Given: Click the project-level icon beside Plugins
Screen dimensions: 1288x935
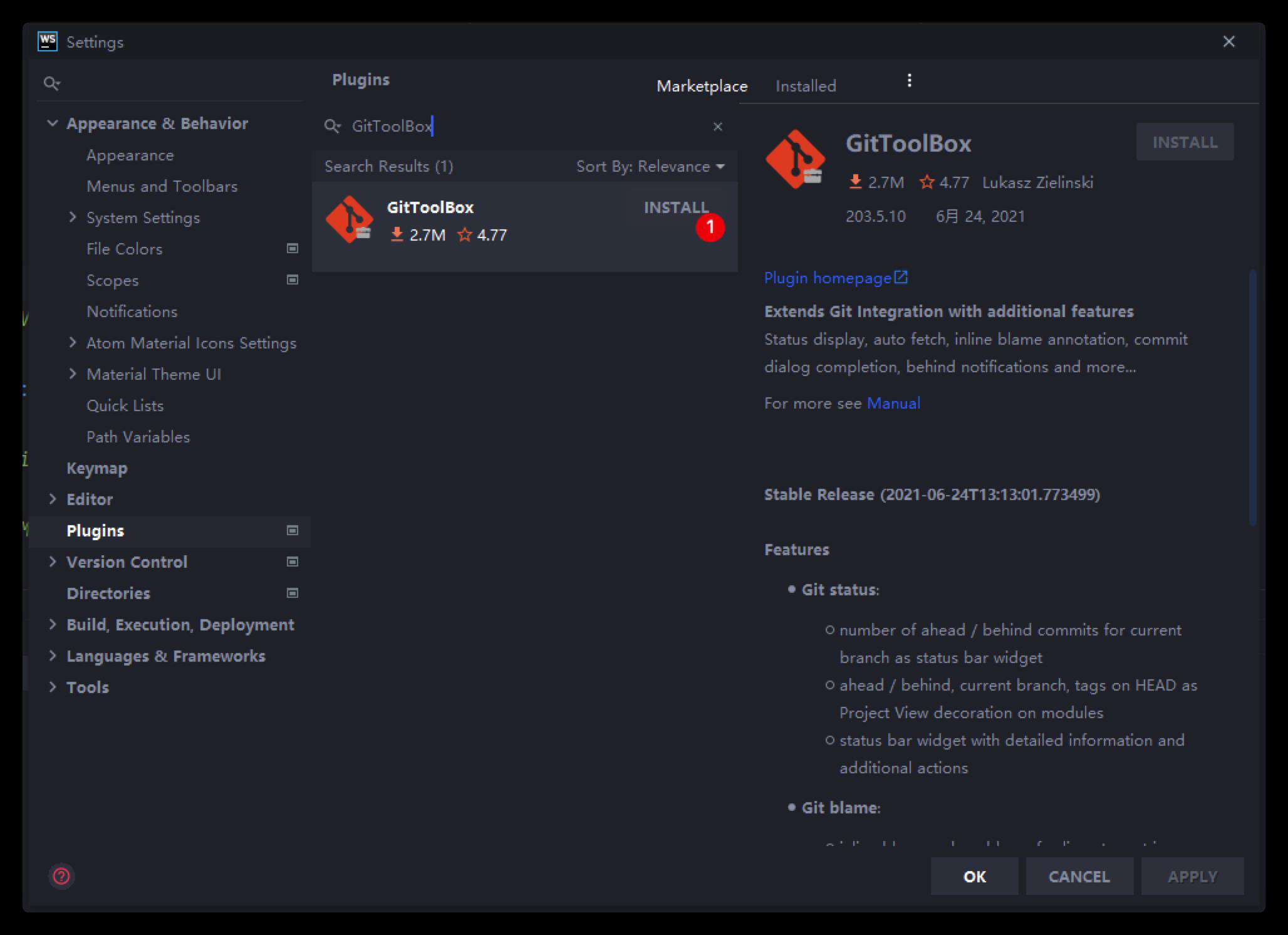Looking at the screenshot, I should [292, 531].
